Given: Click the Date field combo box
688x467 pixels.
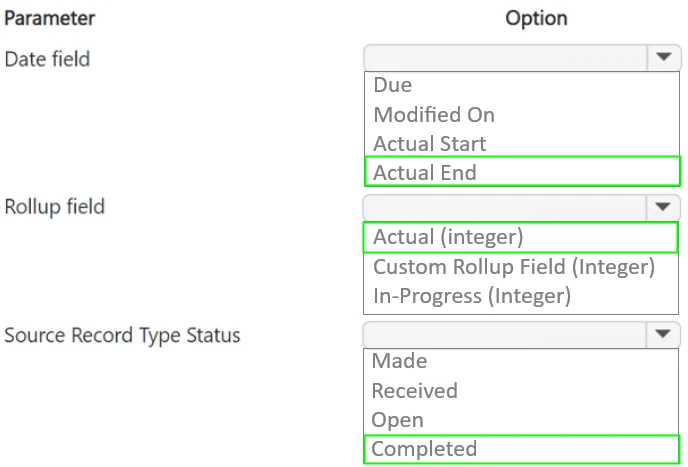Looking at the screenshot, I should coord(506,58).
